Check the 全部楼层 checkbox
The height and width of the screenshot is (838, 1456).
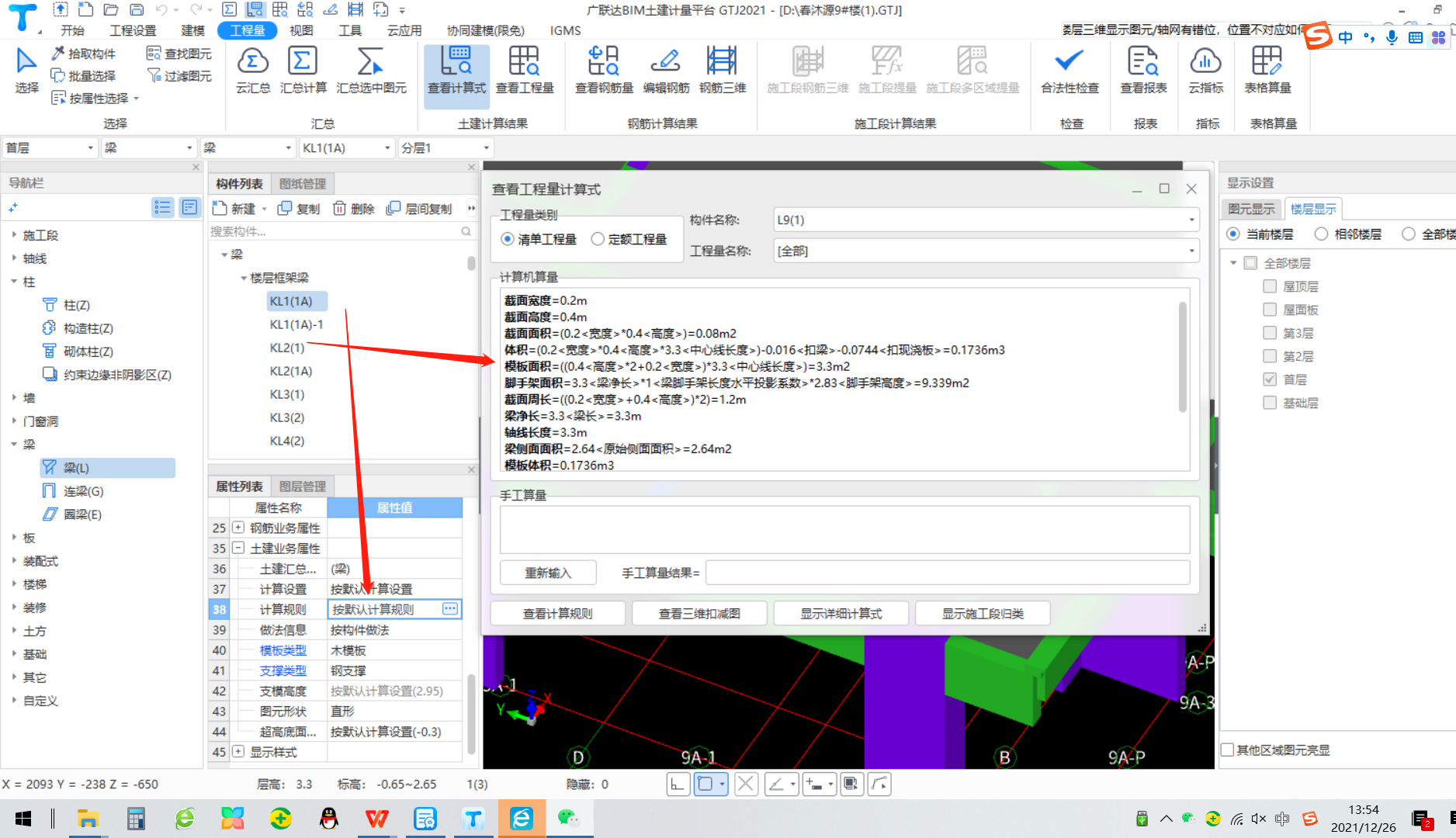[1250, 263]
